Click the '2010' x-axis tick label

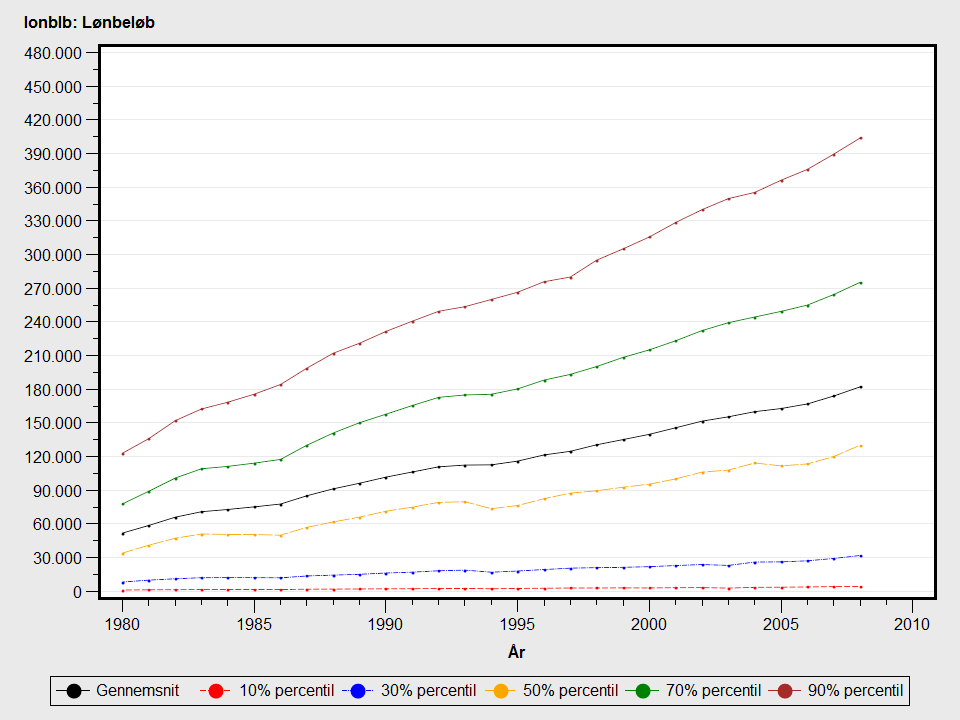tap(912, 623)
